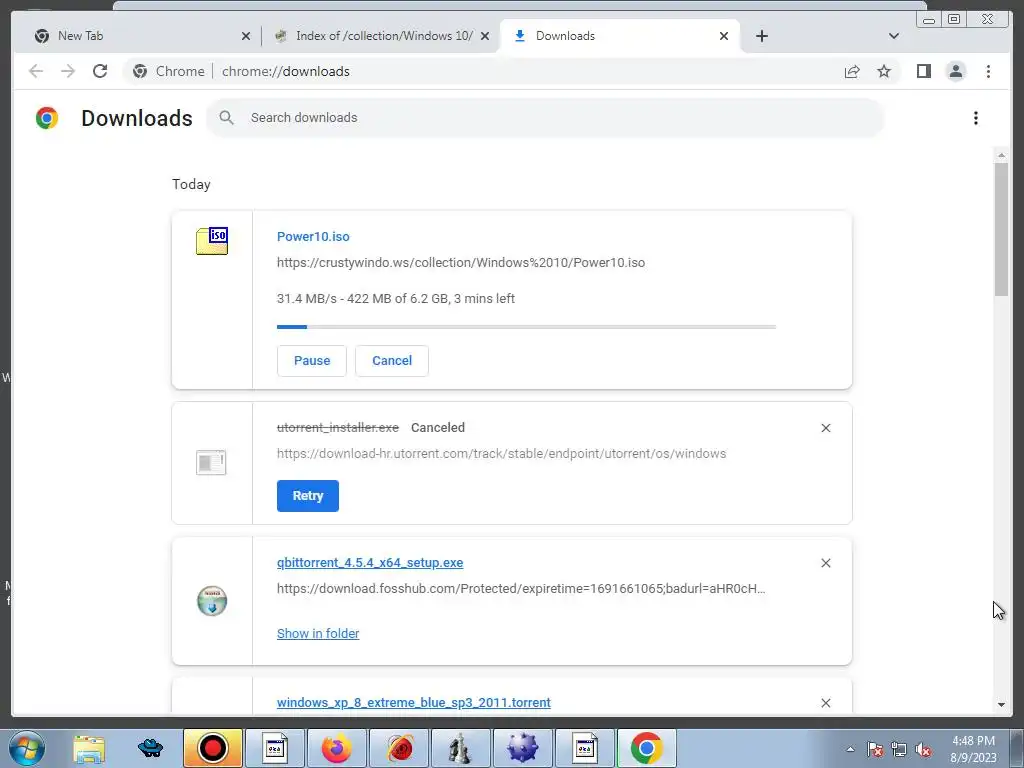Click the blue creature taskbar icon
1024x768 pixels.
[150, 748]
